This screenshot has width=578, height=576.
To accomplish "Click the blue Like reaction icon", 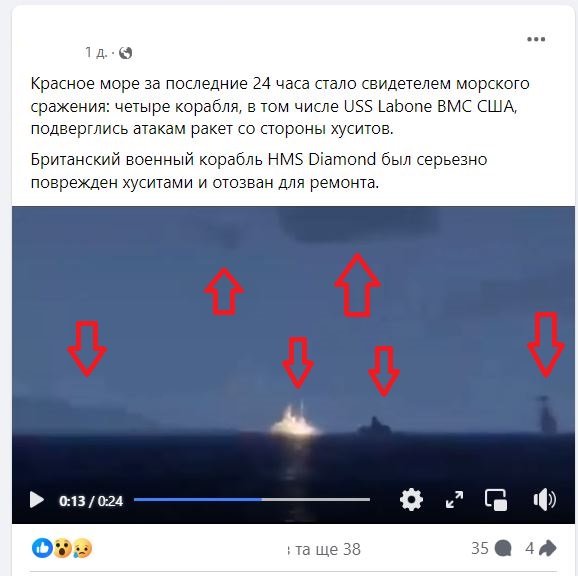I will 42,548.
